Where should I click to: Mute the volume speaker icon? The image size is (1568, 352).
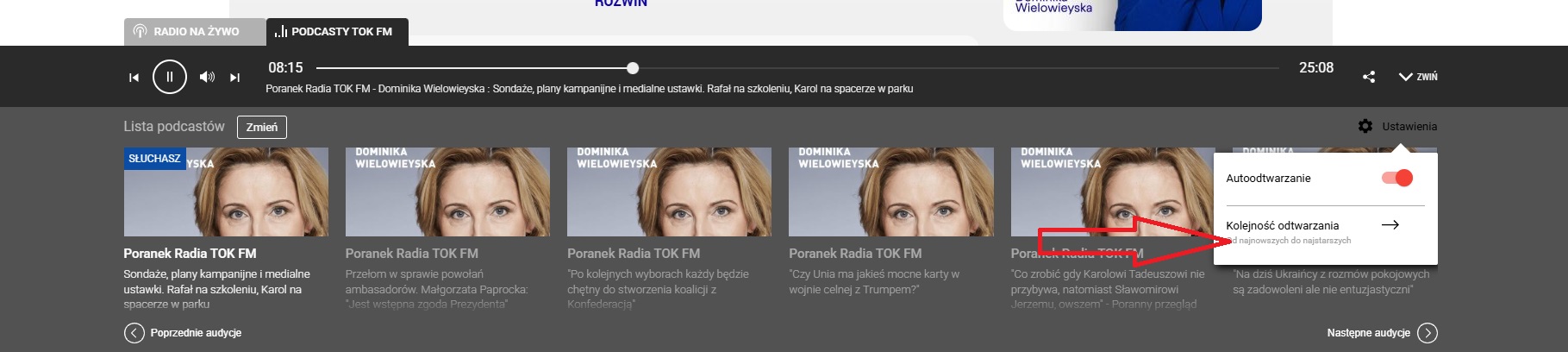207,77
